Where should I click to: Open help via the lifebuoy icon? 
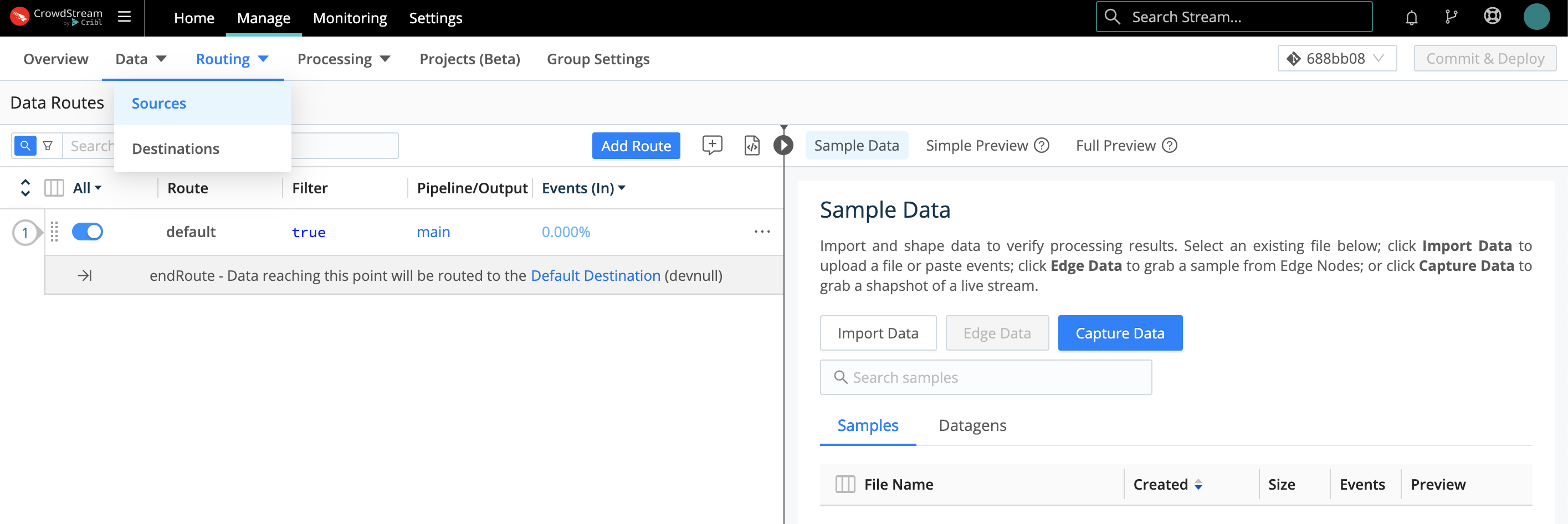coord(1493,17)
